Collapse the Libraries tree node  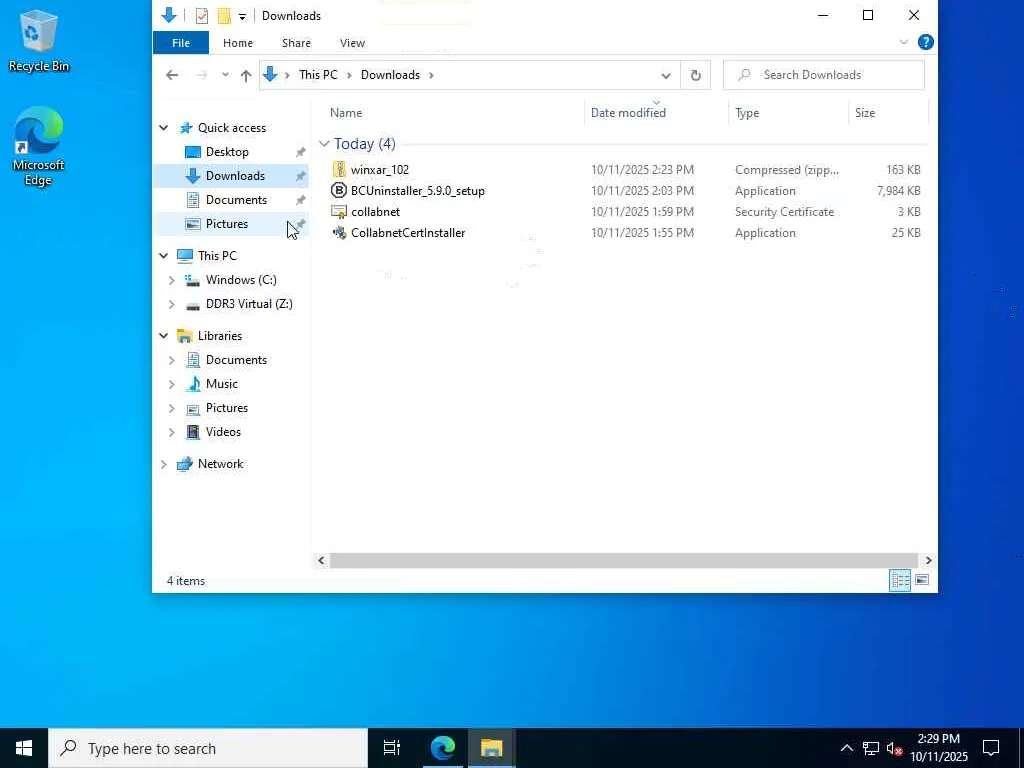[163, 336]
